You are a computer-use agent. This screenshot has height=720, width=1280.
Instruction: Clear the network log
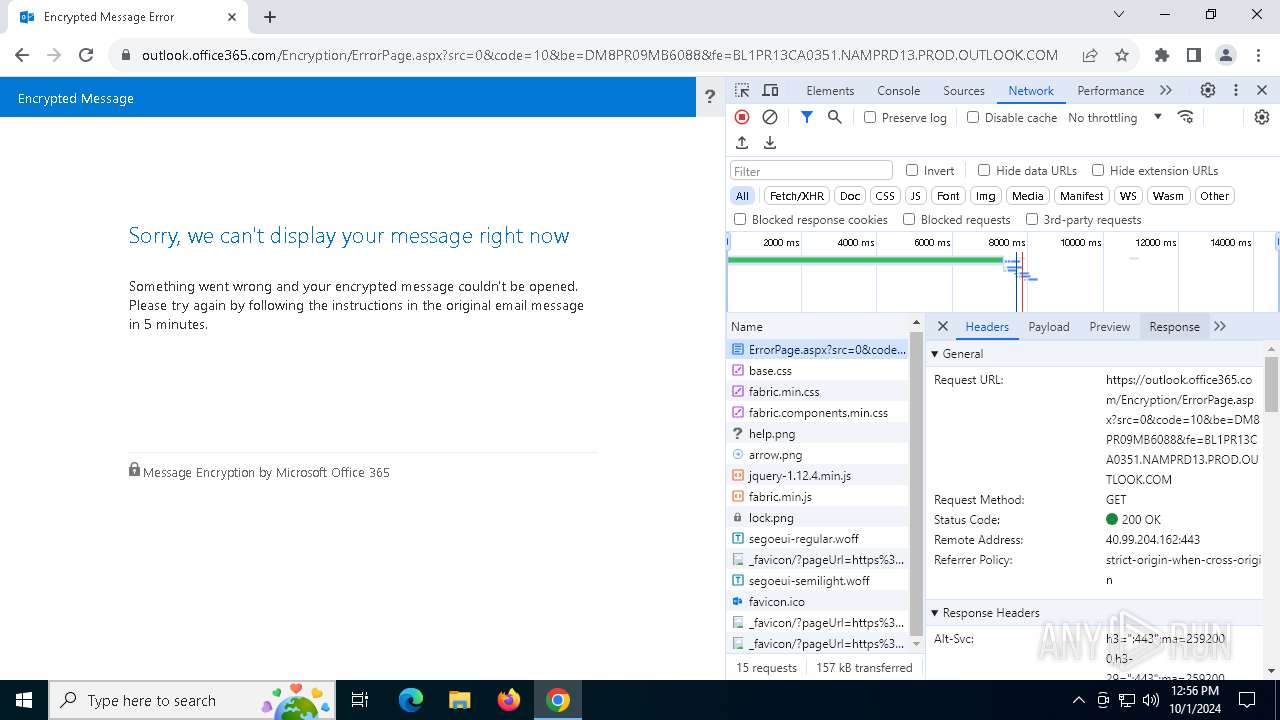pyautogui.click(x=770, y=117)
